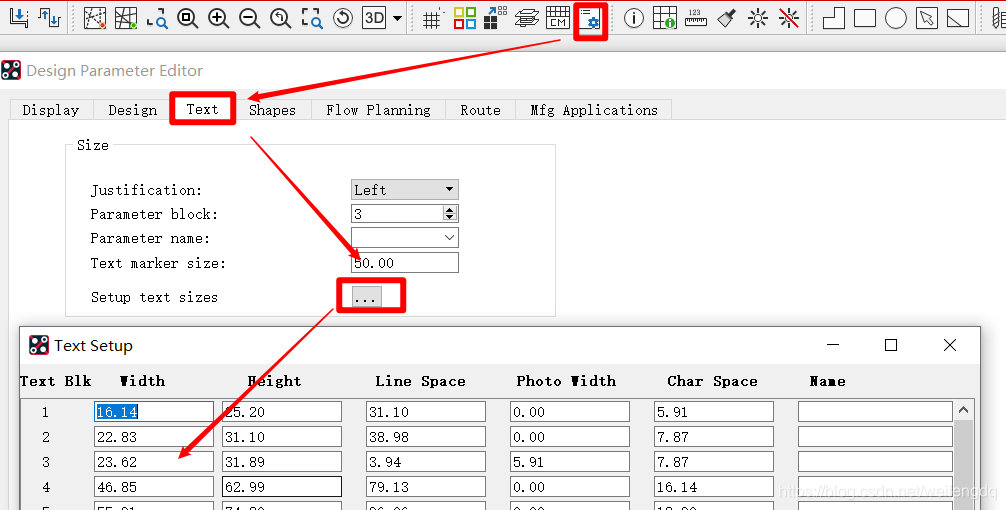This screenshot has height=510, width=1006.
Task: Click Height field 31.10 in row 2
Action: tap(282, 437)
